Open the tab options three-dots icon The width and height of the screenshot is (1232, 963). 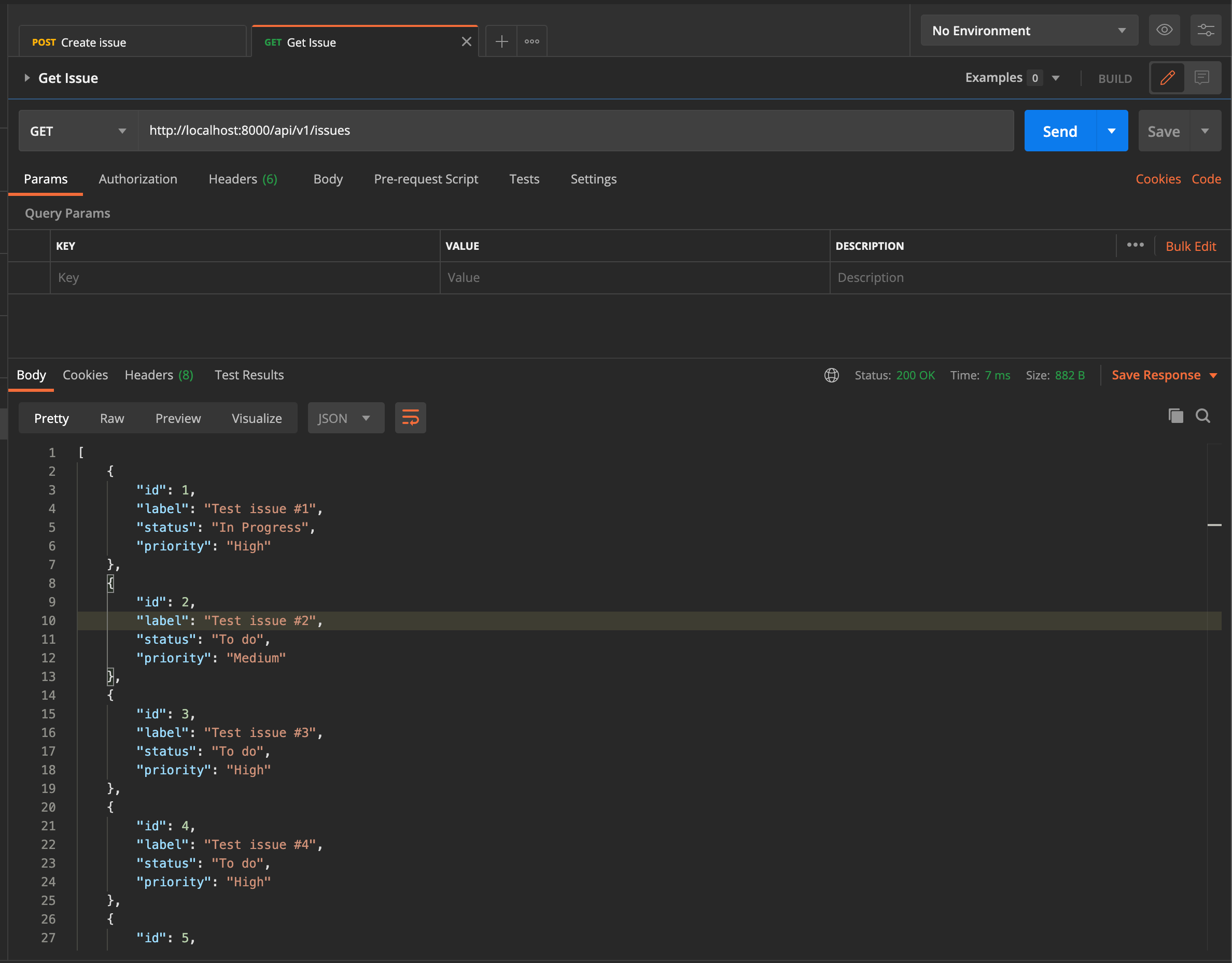coord(531,41)
